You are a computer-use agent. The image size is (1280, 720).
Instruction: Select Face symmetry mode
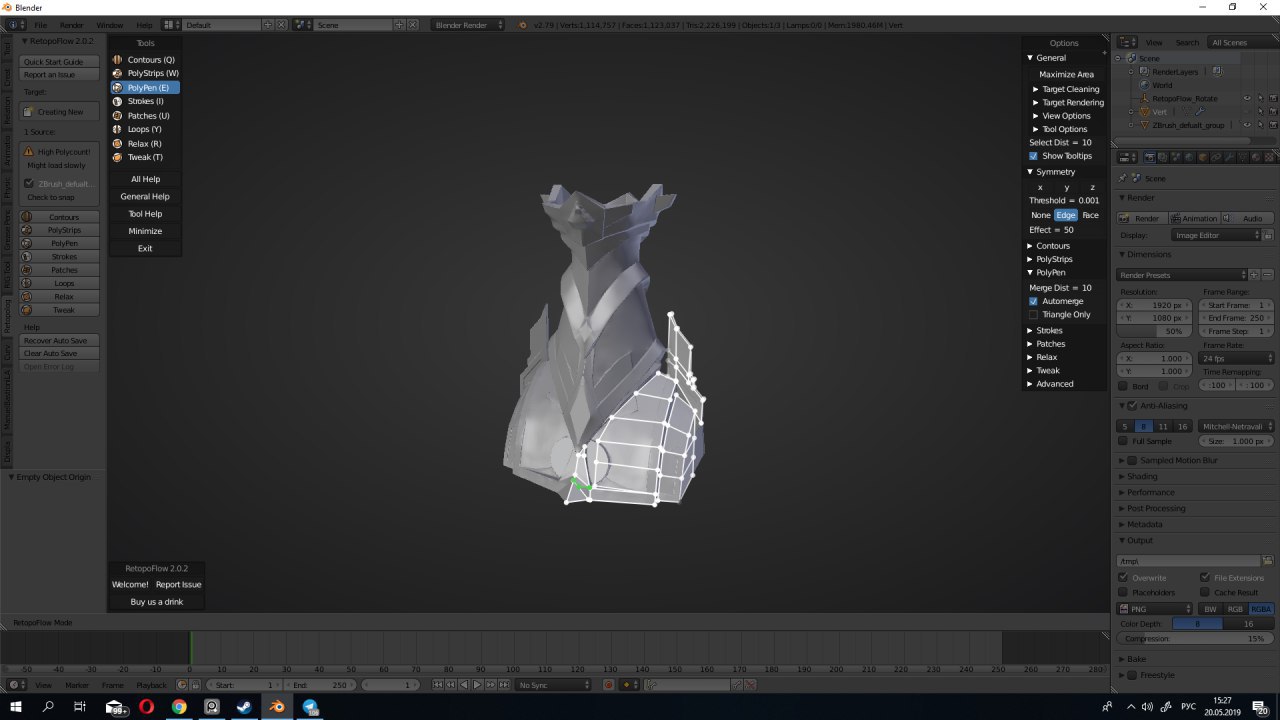pos(1090,215)
